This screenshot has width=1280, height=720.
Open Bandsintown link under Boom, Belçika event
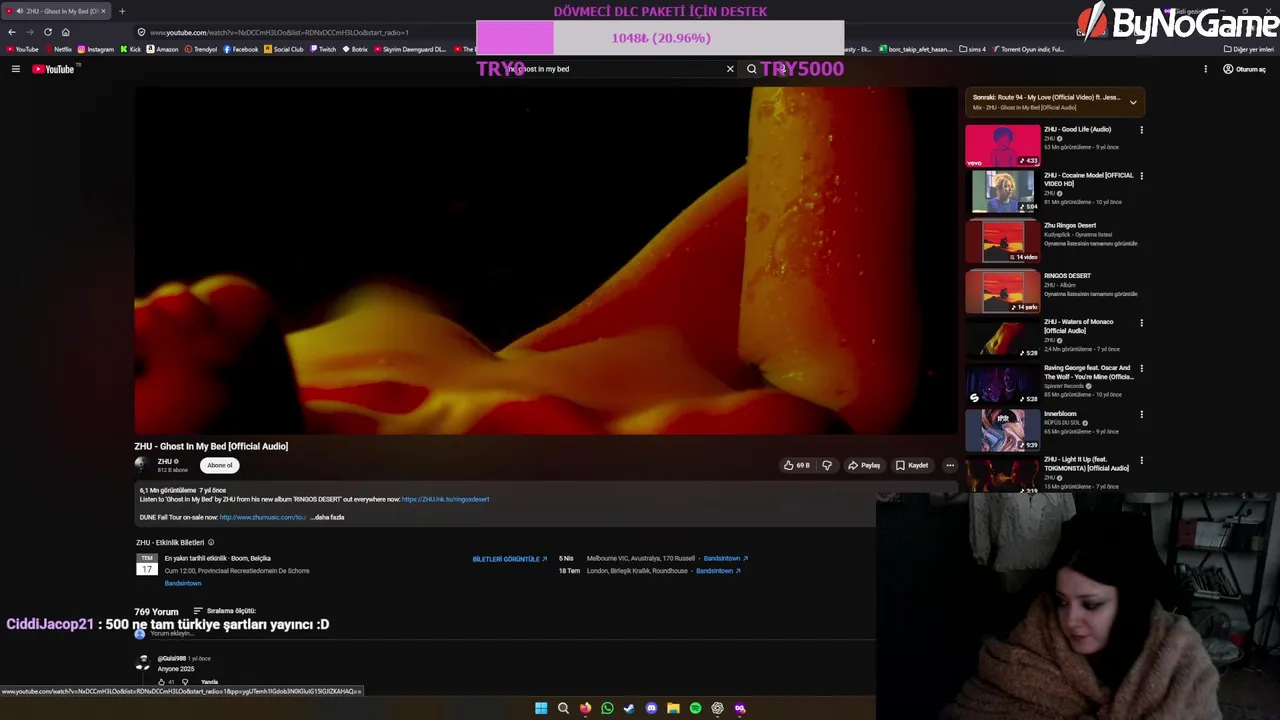[x=183, y=583]
